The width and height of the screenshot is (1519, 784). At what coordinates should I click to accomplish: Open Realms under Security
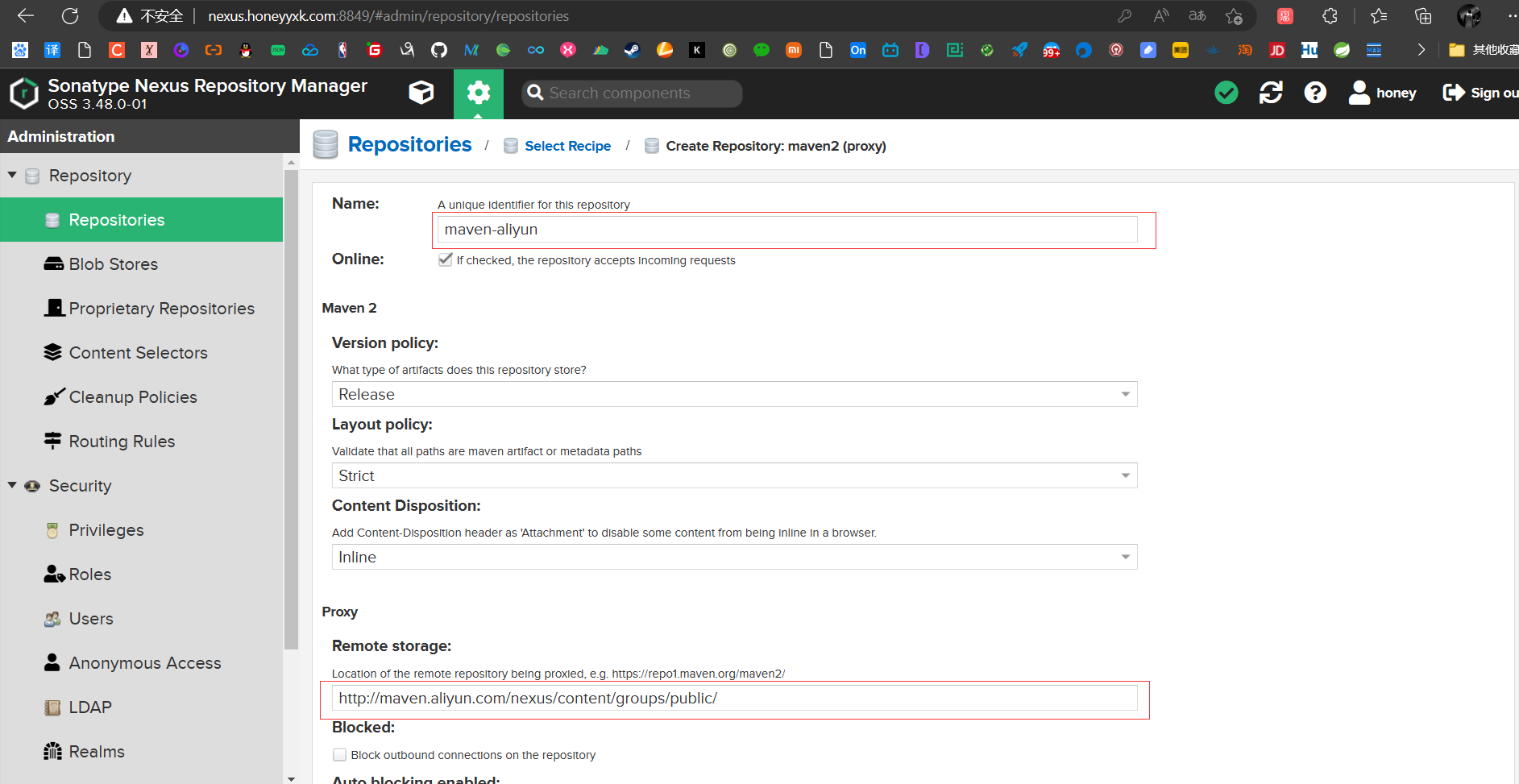click(141, 751)
